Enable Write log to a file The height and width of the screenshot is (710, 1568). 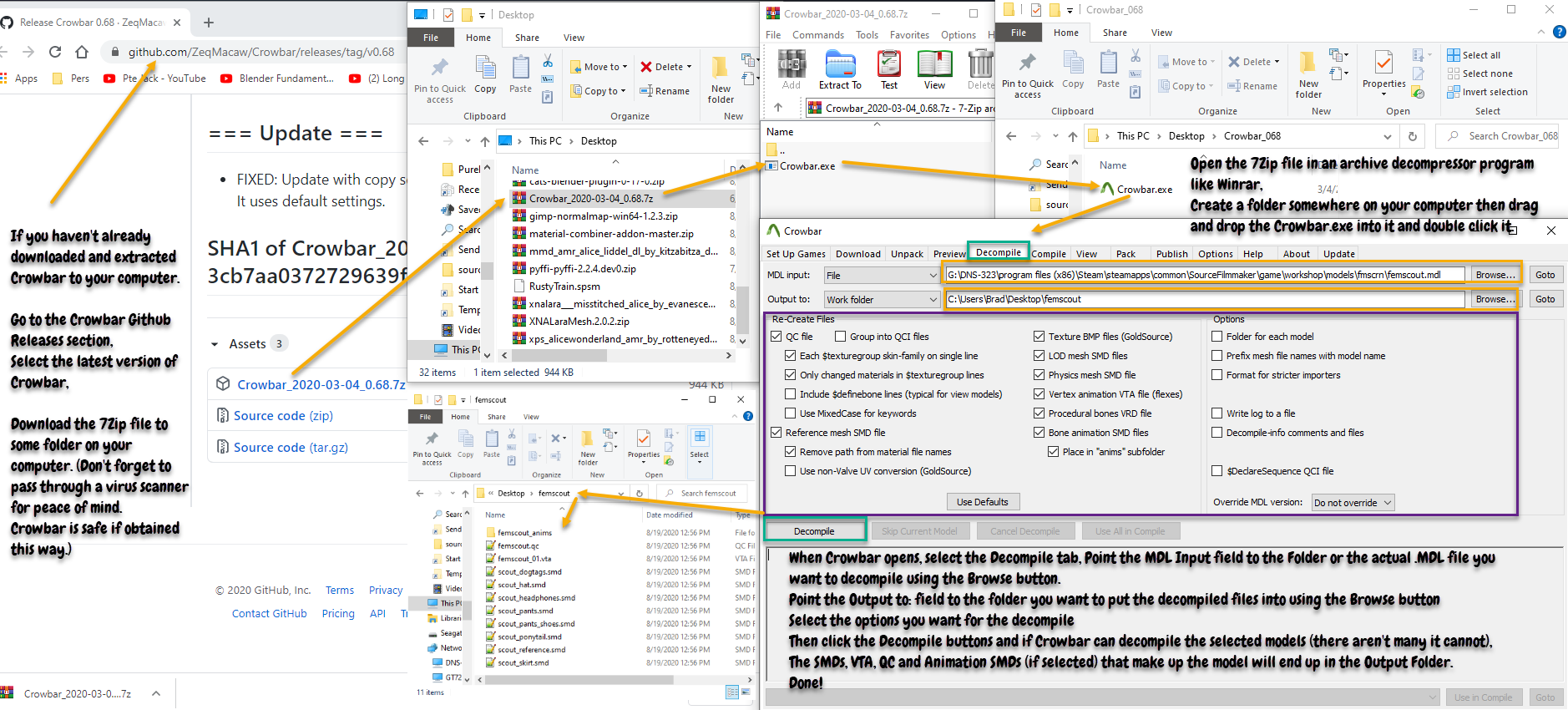click(x=1217, y=413)
